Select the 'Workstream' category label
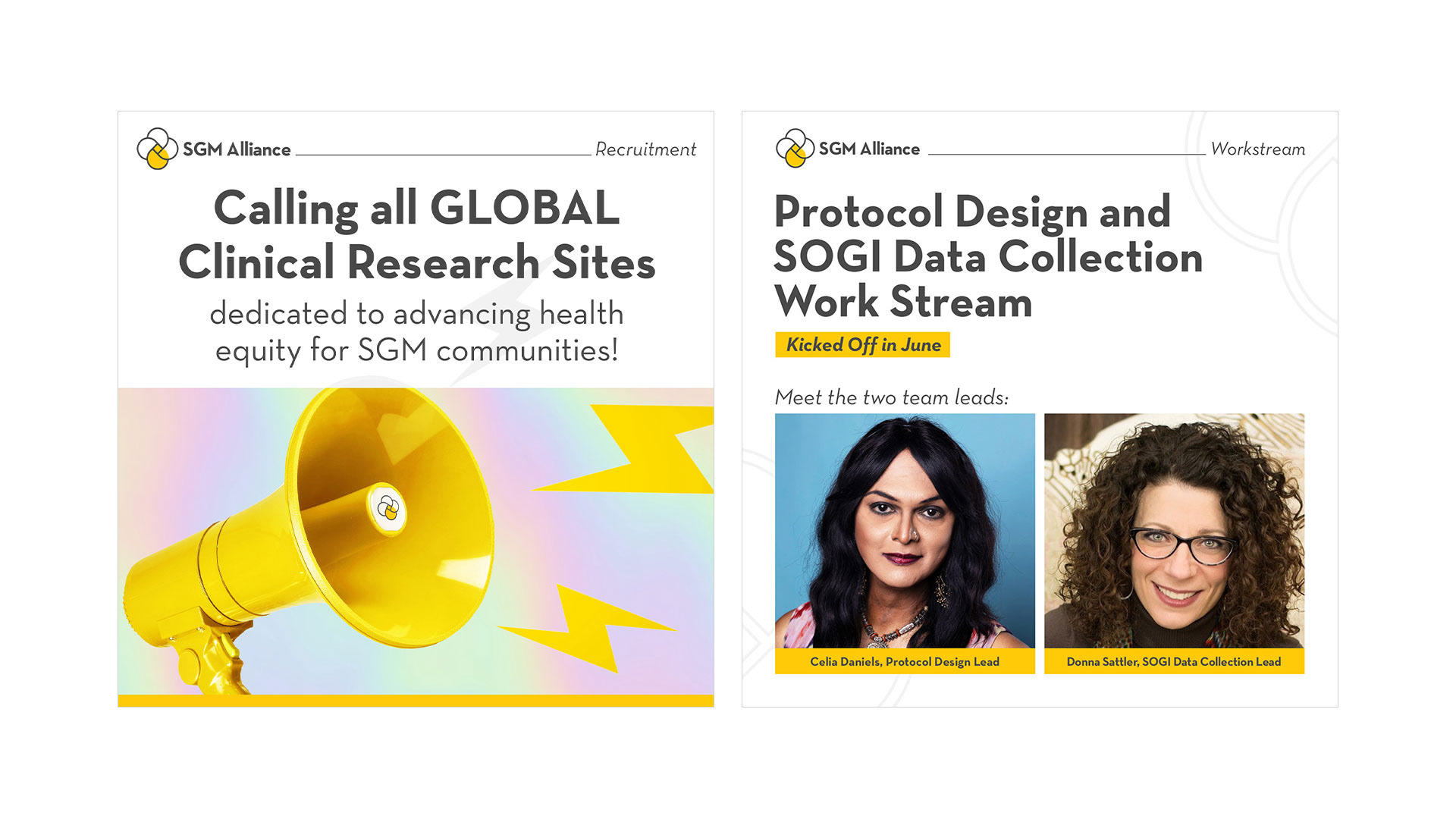This screenshot has height=819, width=1456. tap(1258, 149)
